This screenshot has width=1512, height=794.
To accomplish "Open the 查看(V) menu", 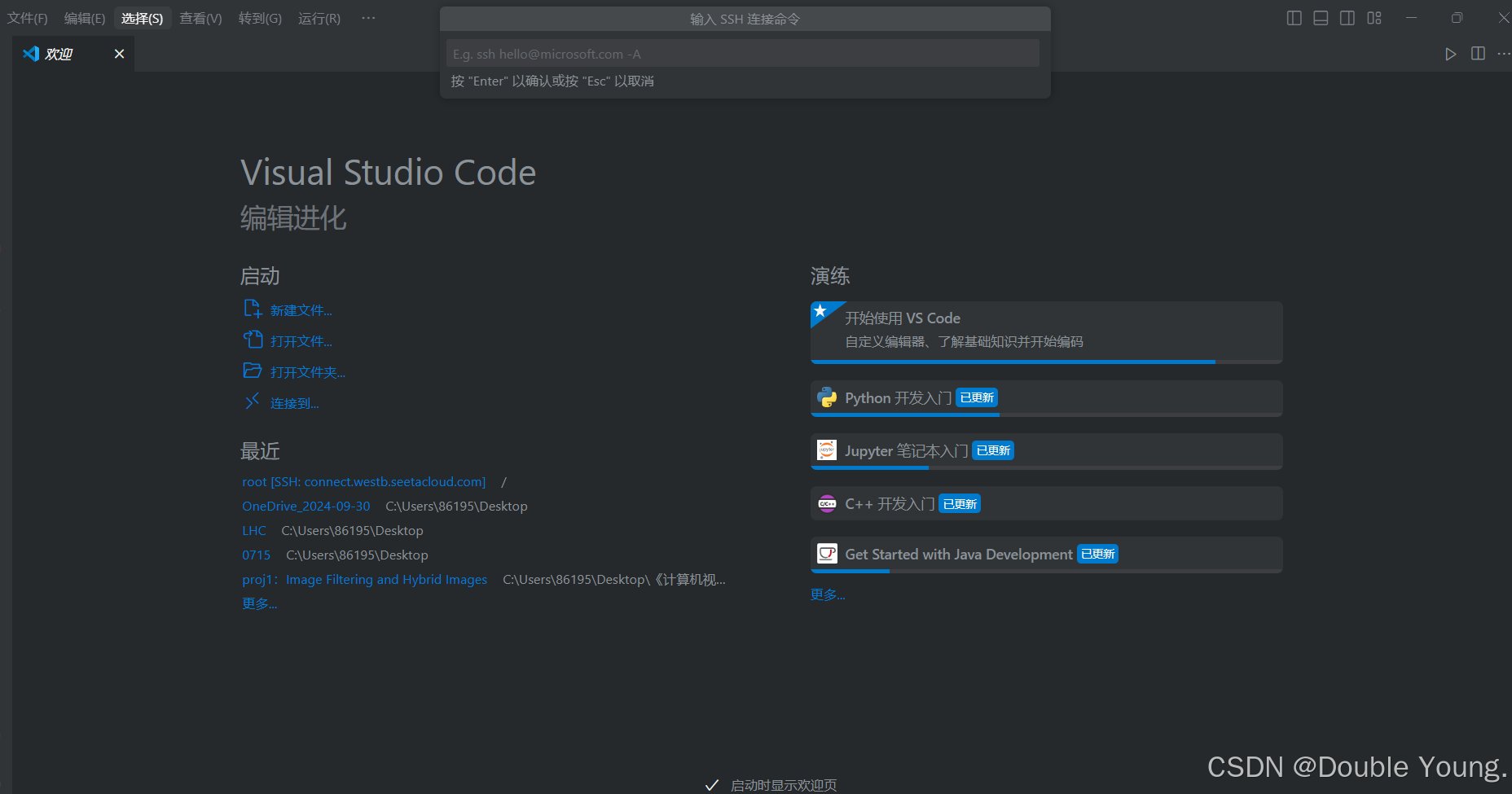I will click(x=200, y=18).
